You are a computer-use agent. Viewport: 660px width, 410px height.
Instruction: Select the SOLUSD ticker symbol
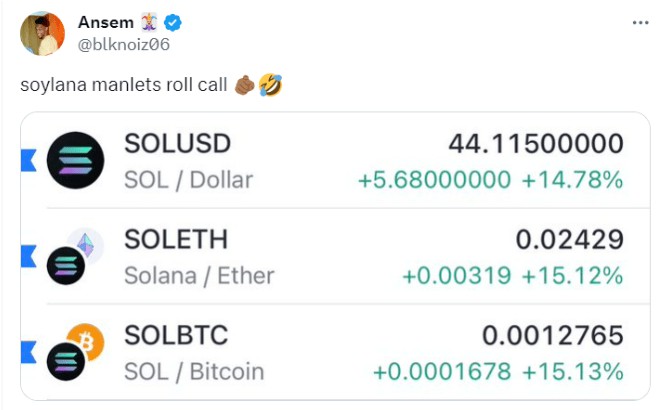click(x=178, y=144)
